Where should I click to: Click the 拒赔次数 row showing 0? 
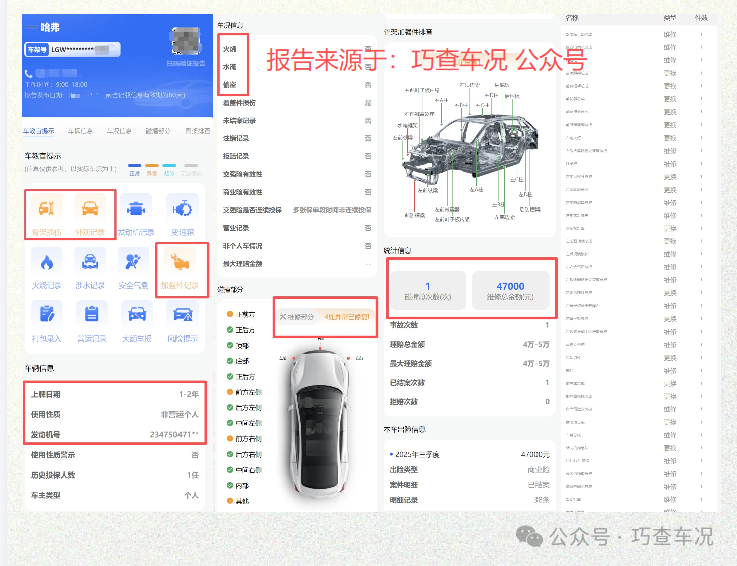coord(470,401)
